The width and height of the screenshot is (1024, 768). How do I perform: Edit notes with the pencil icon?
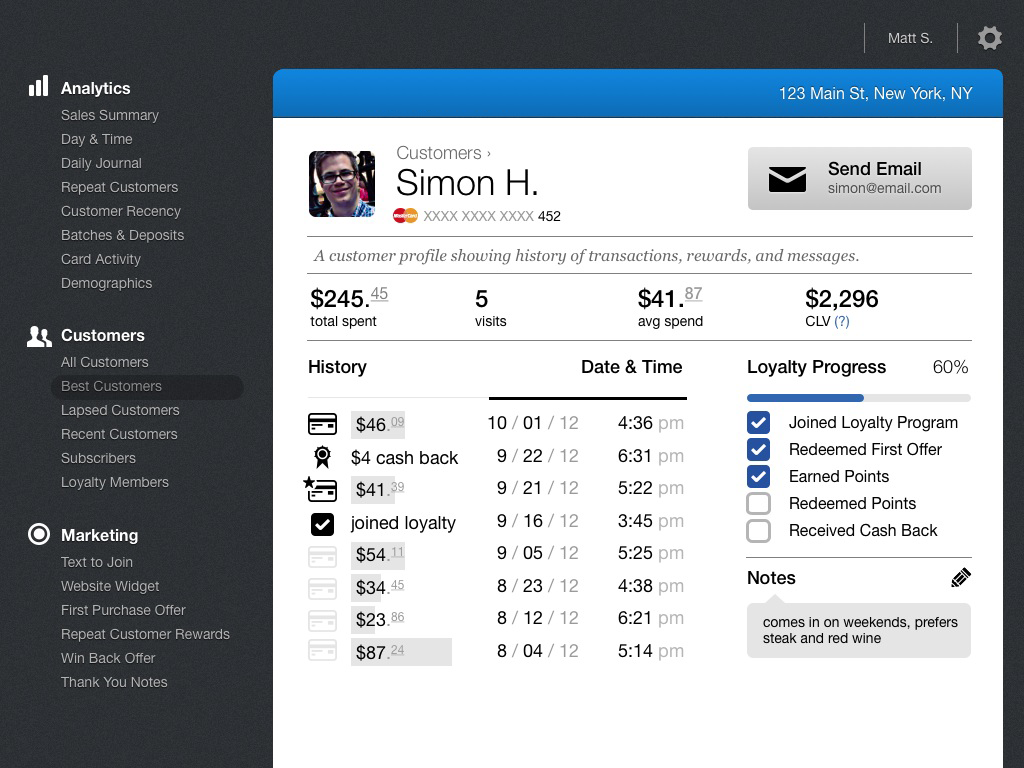961,577
